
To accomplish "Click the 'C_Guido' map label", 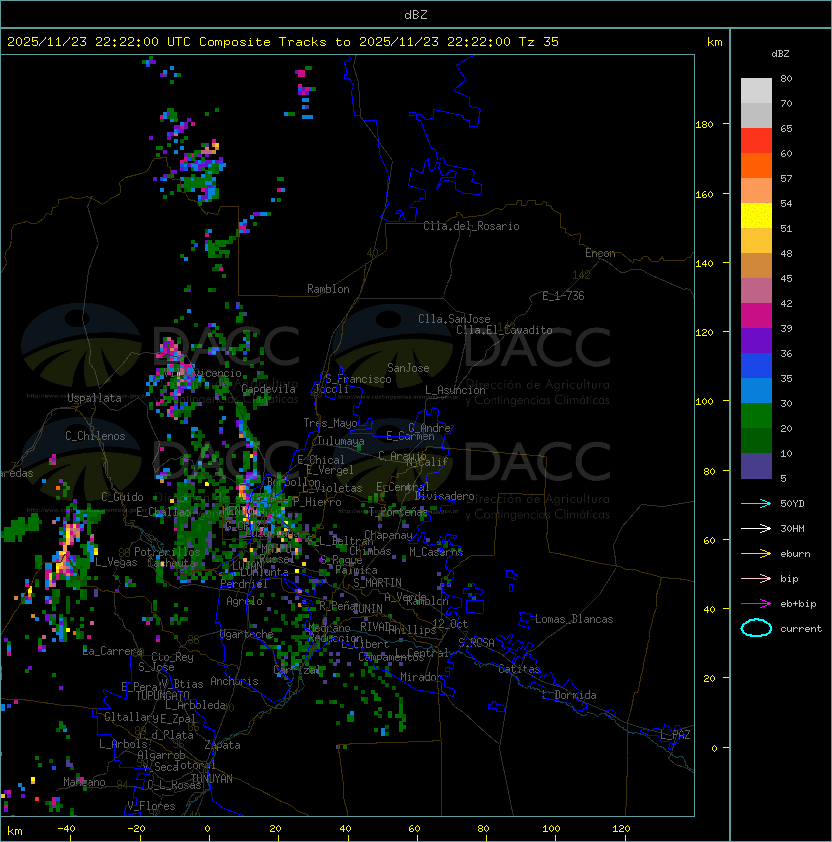I will (122, 497).
